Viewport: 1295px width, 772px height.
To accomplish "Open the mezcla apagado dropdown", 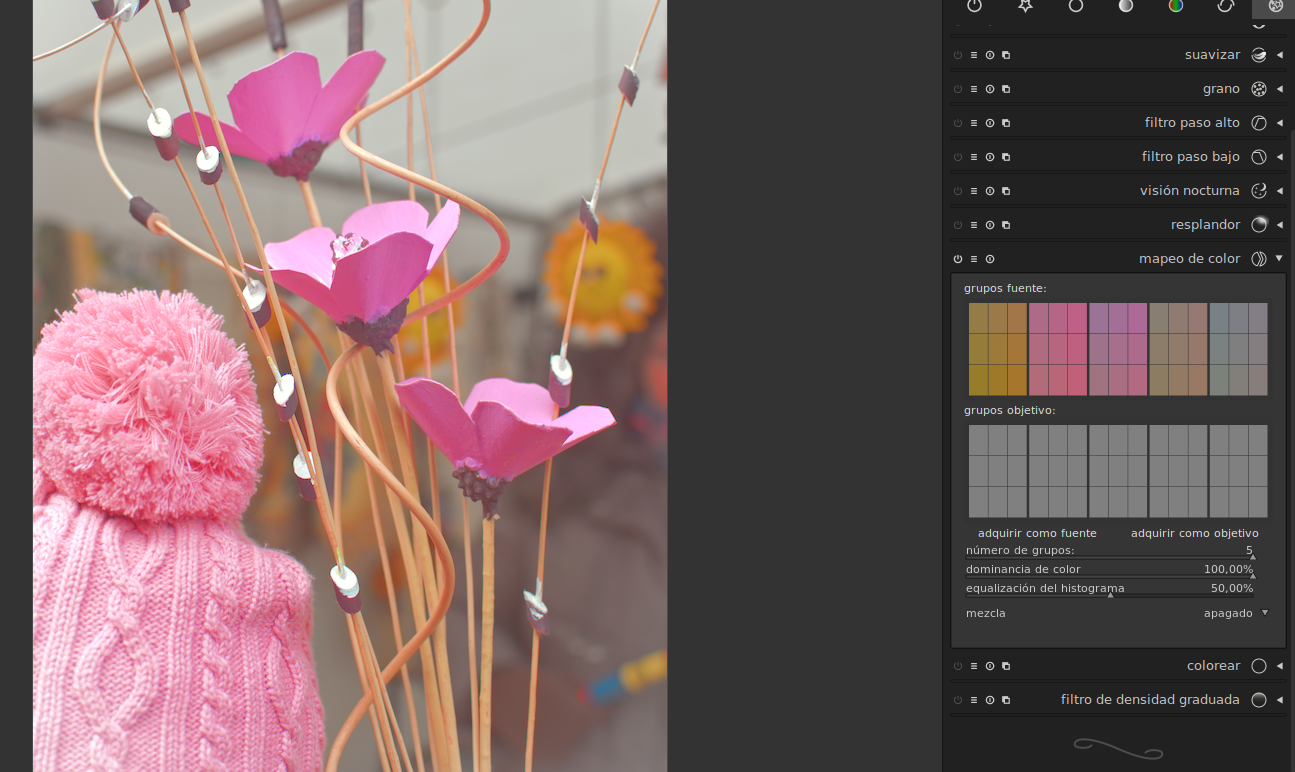I will pyautogui.click(x=1118, y=613).
